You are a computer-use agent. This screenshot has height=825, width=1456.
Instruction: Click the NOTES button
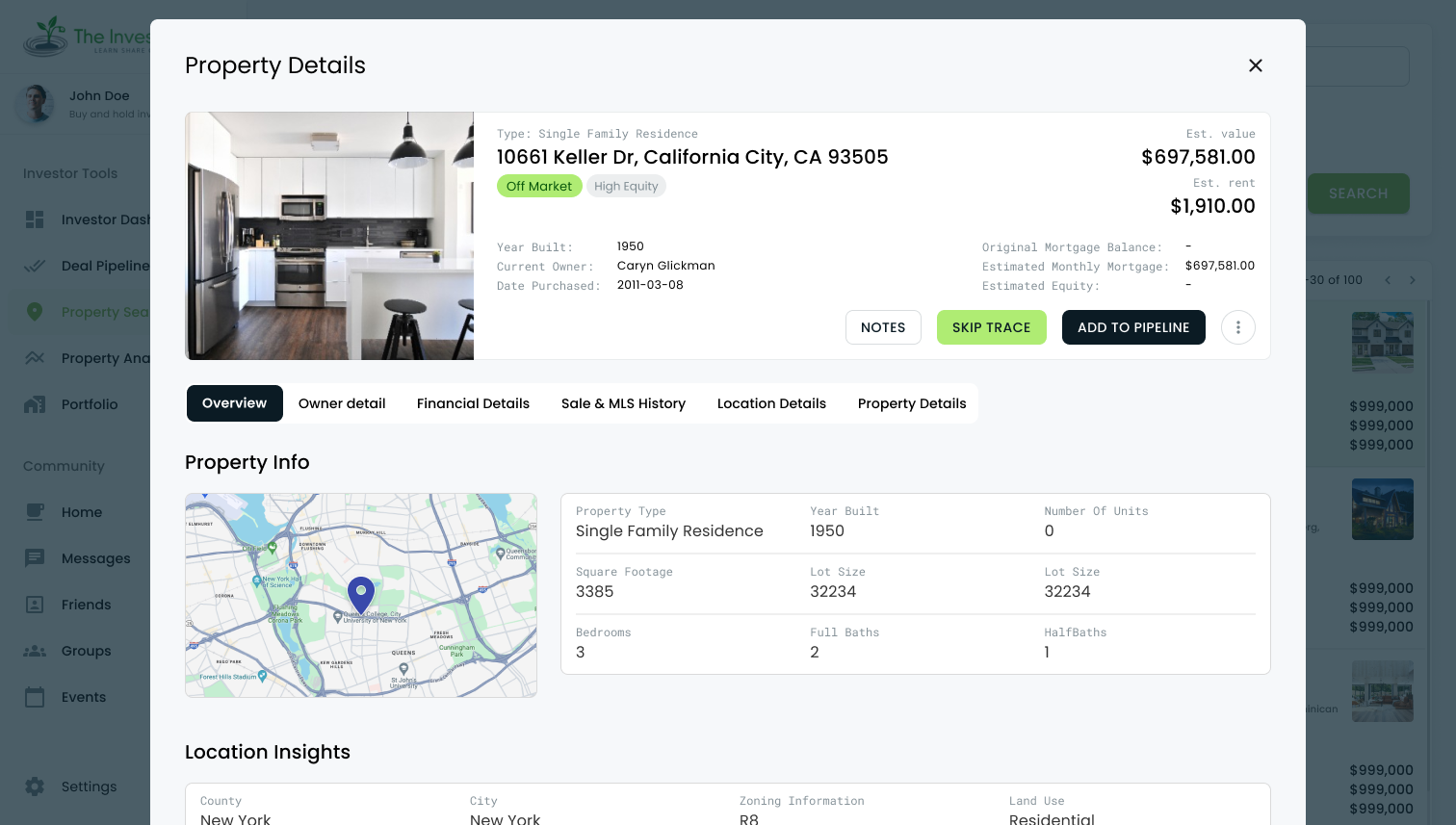883,327
